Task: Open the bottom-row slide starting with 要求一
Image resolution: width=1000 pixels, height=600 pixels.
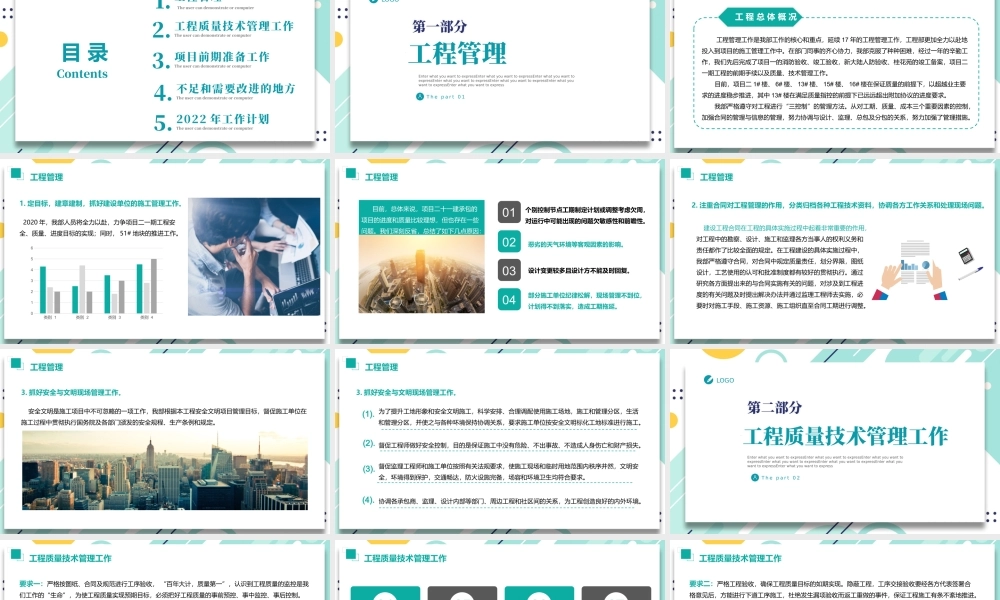Action: [x=165, y=570]
